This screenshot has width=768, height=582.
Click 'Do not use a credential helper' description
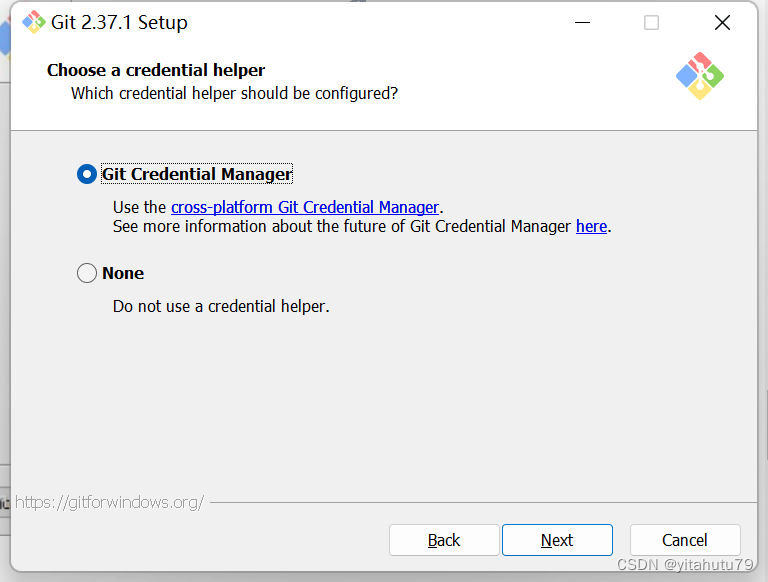click(221, 306)
